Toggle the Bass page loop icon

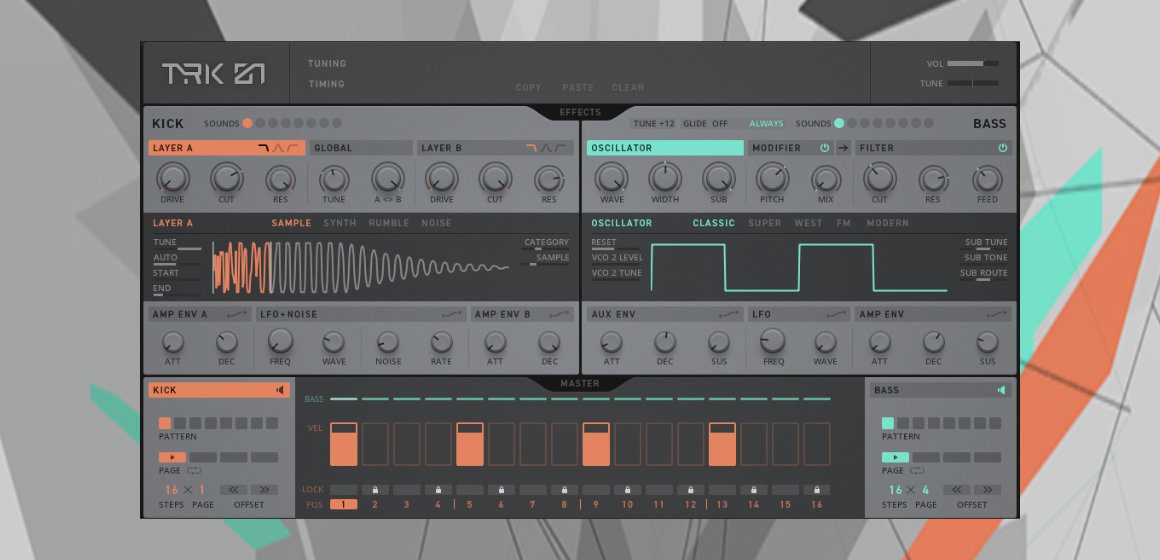pos(917,470)
